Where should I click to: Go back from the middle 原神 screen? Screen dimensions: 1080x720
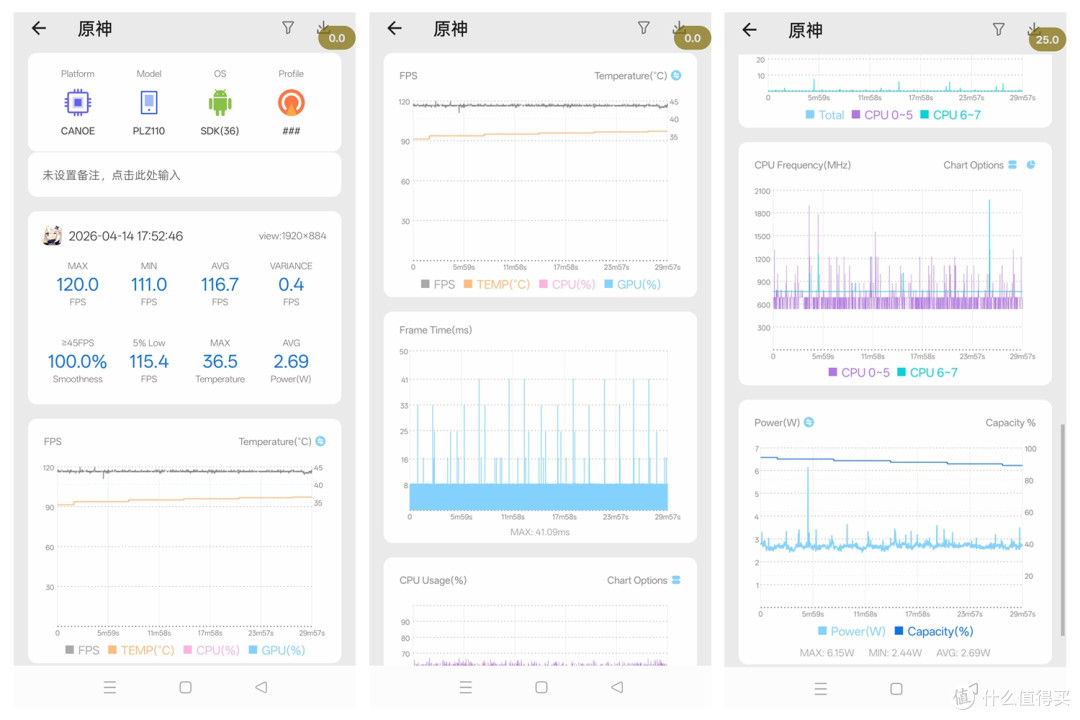[395, 28]
